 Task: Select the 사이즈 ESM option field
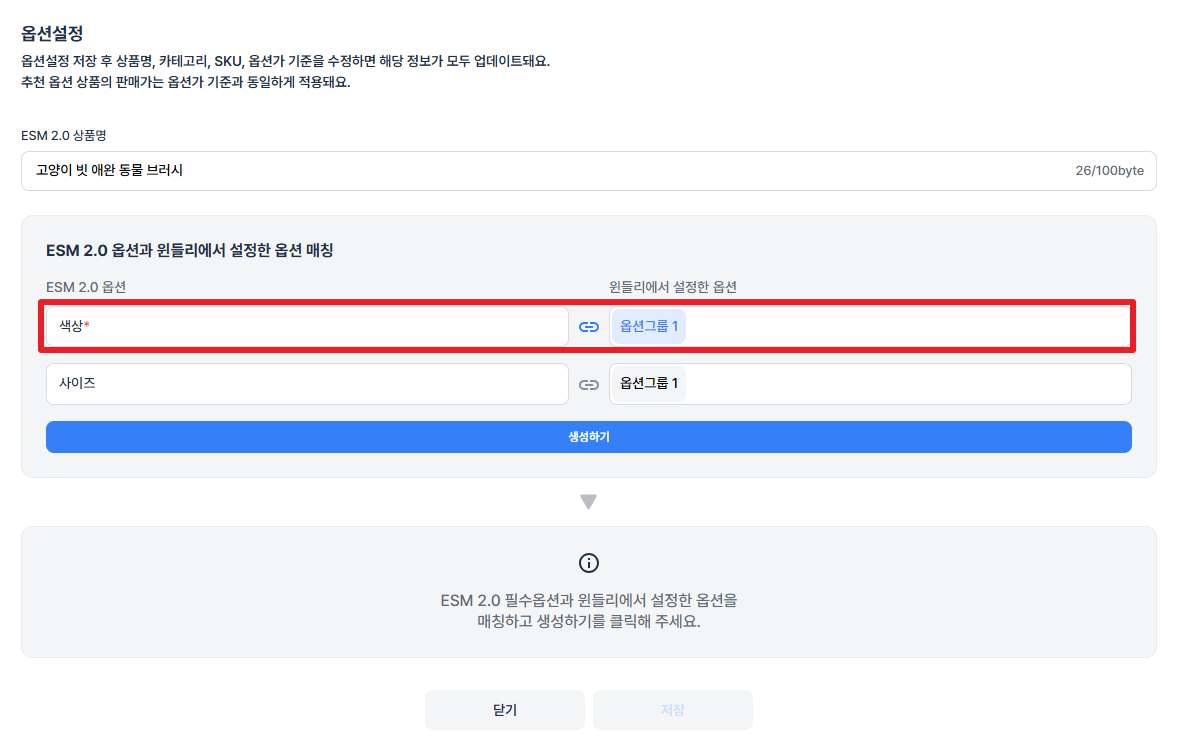(307, 384)
